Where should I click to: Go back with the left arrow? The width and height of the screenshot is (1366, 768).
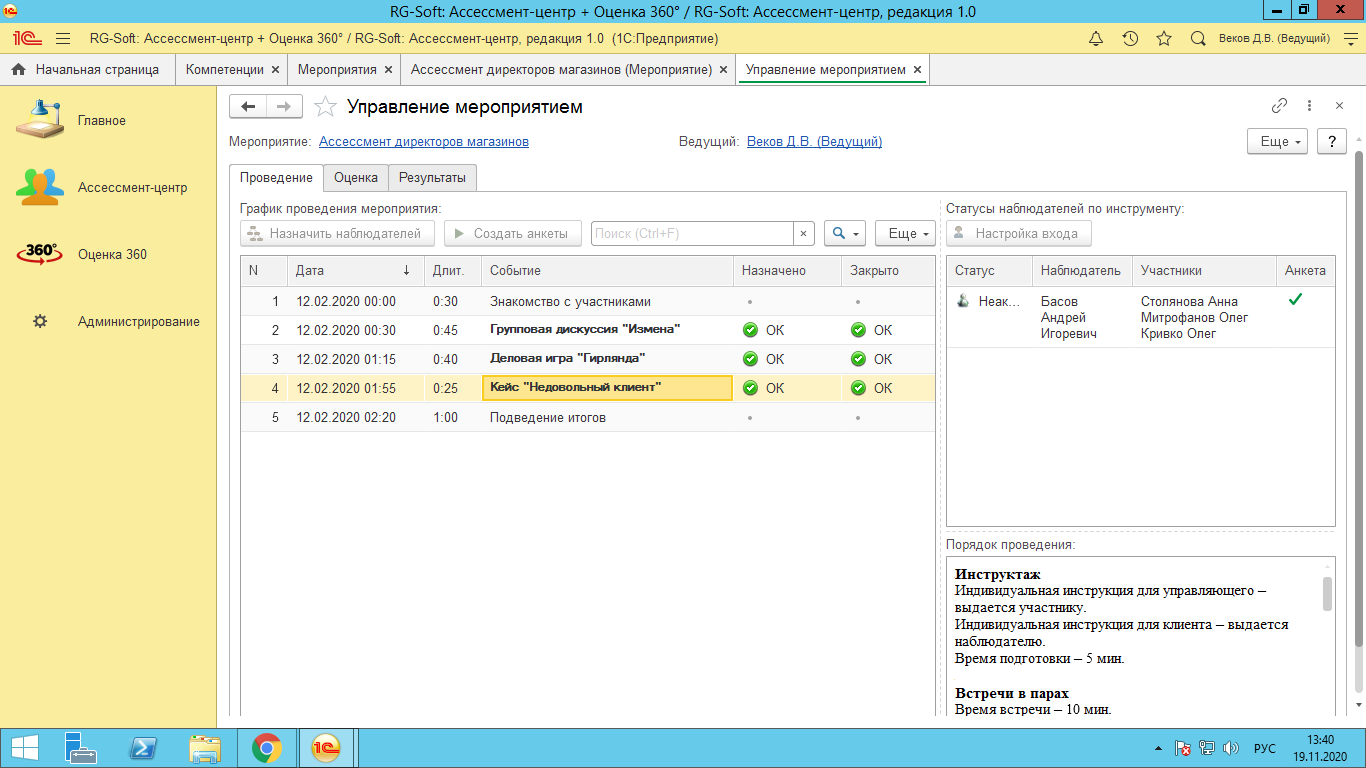pyautogui.click(x=248, y=107)
